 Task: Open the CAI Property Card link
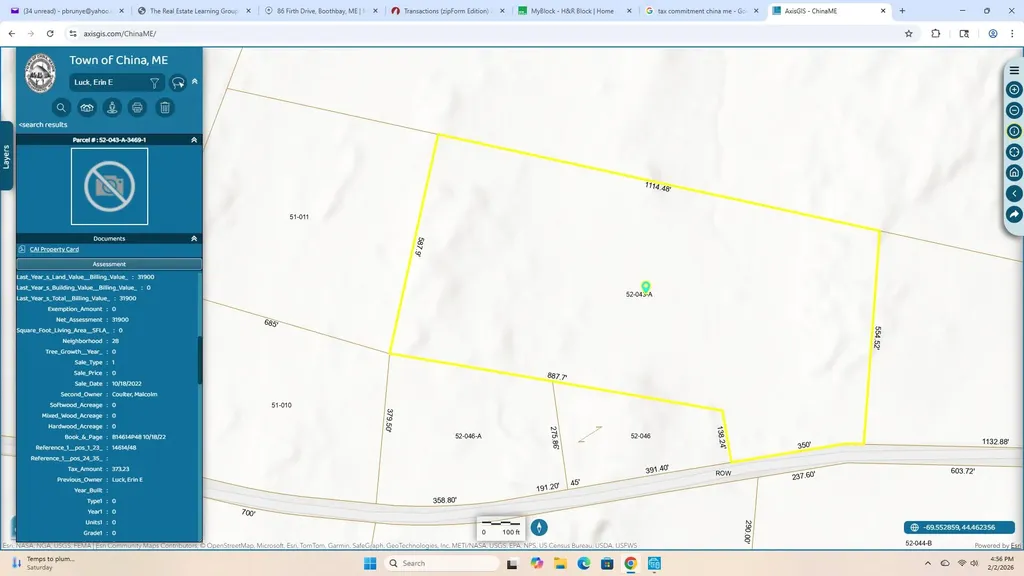pos(54,249)
